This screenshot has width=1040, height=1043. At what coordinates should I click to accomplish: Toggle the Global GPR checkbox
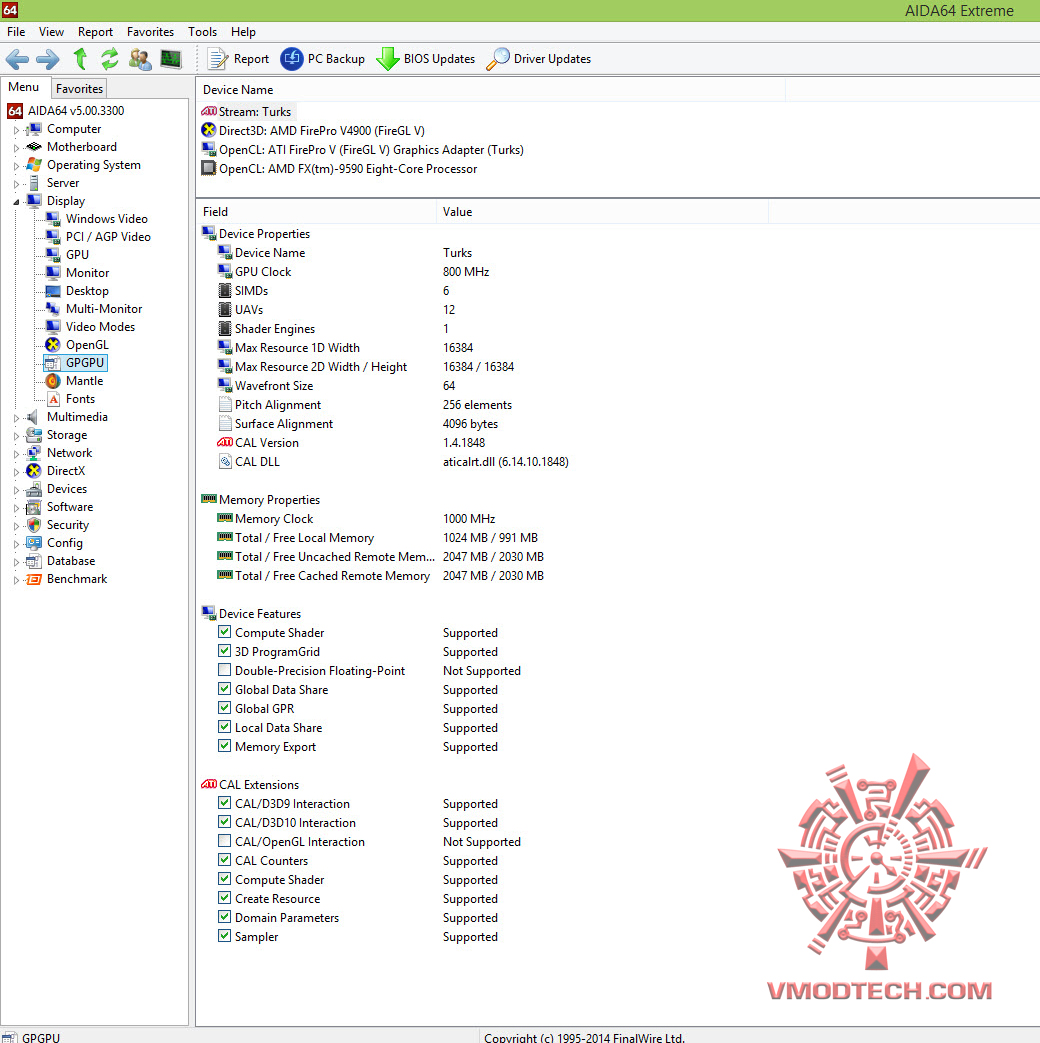pyautogui.click(x=225, y=708)
